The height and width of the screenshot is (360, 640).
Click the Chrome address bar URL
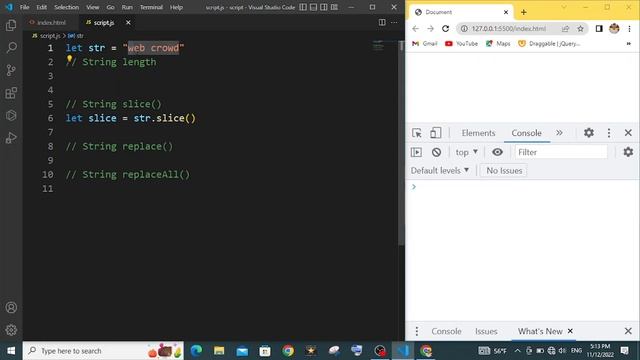pos(509,29)
